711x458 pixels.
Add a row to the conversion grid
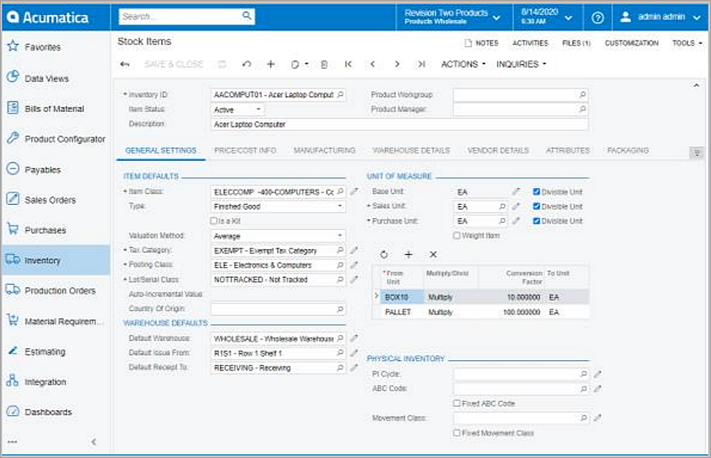point(408,255)
